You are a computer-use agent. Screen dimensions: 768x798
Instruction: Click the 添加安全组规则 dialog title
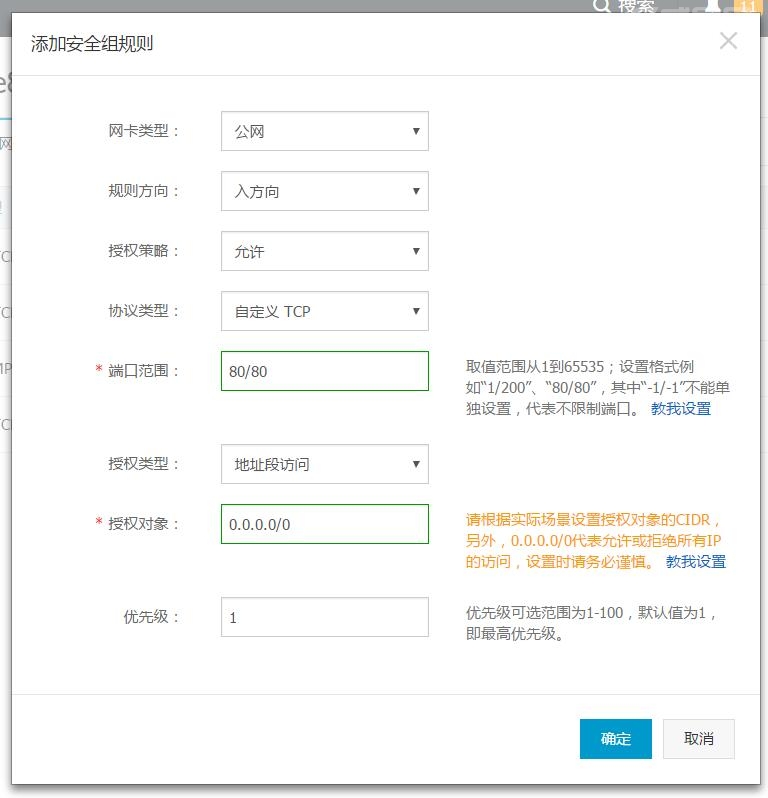coord(92,44)
